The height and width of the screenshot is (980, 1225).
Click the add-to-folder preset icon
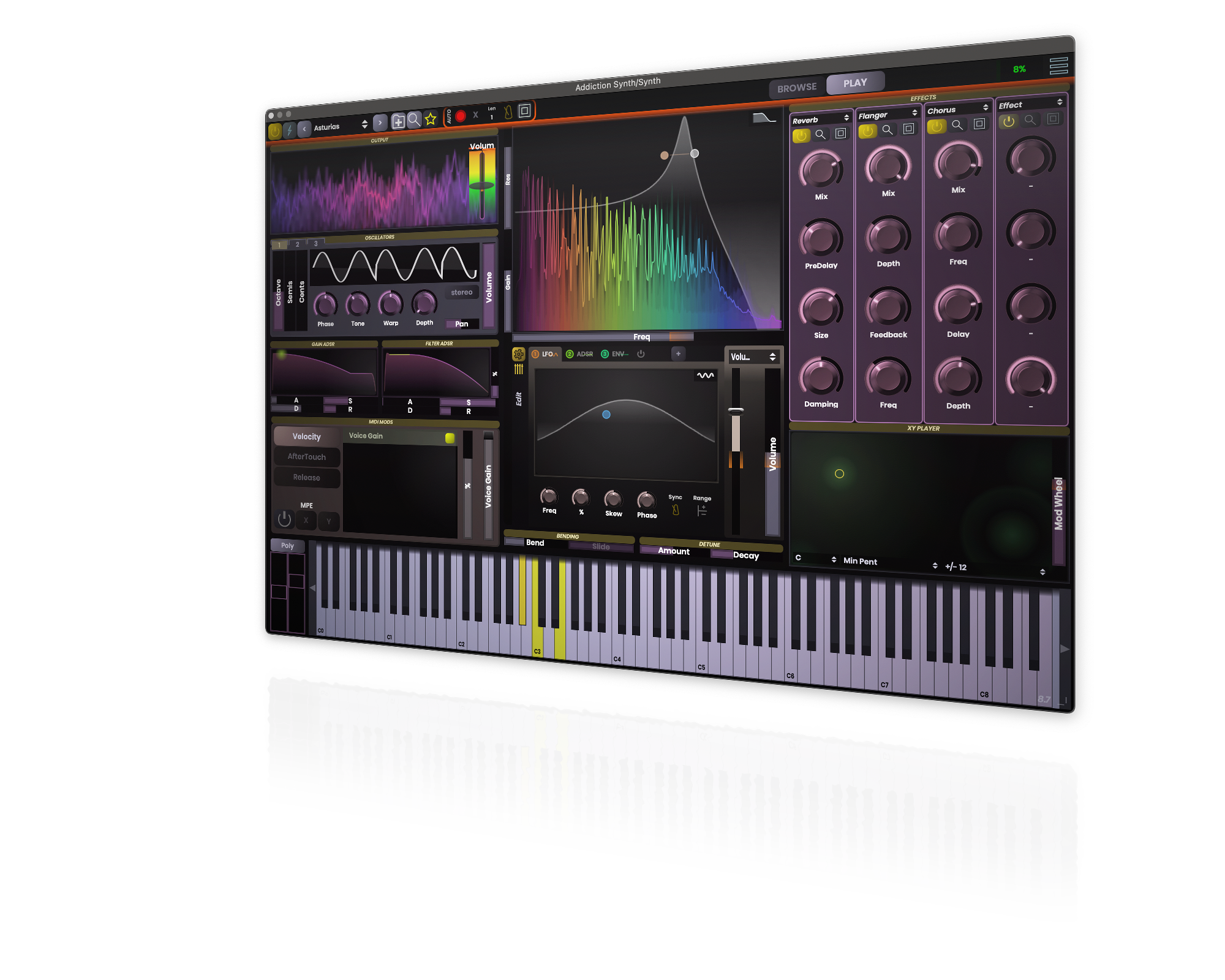pos(398,121)
